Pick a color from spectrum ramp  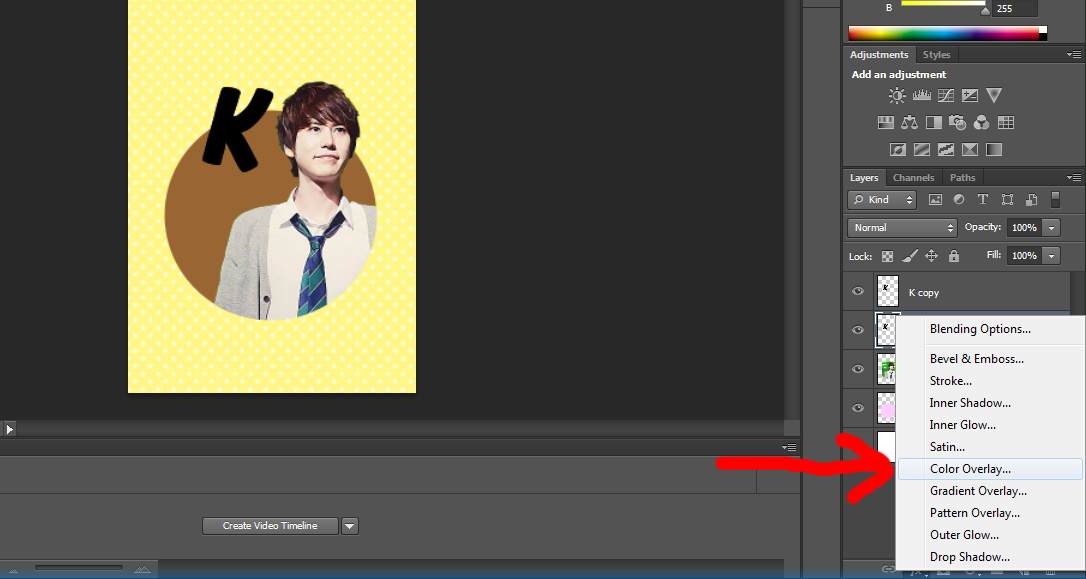(x=947, y=33)
